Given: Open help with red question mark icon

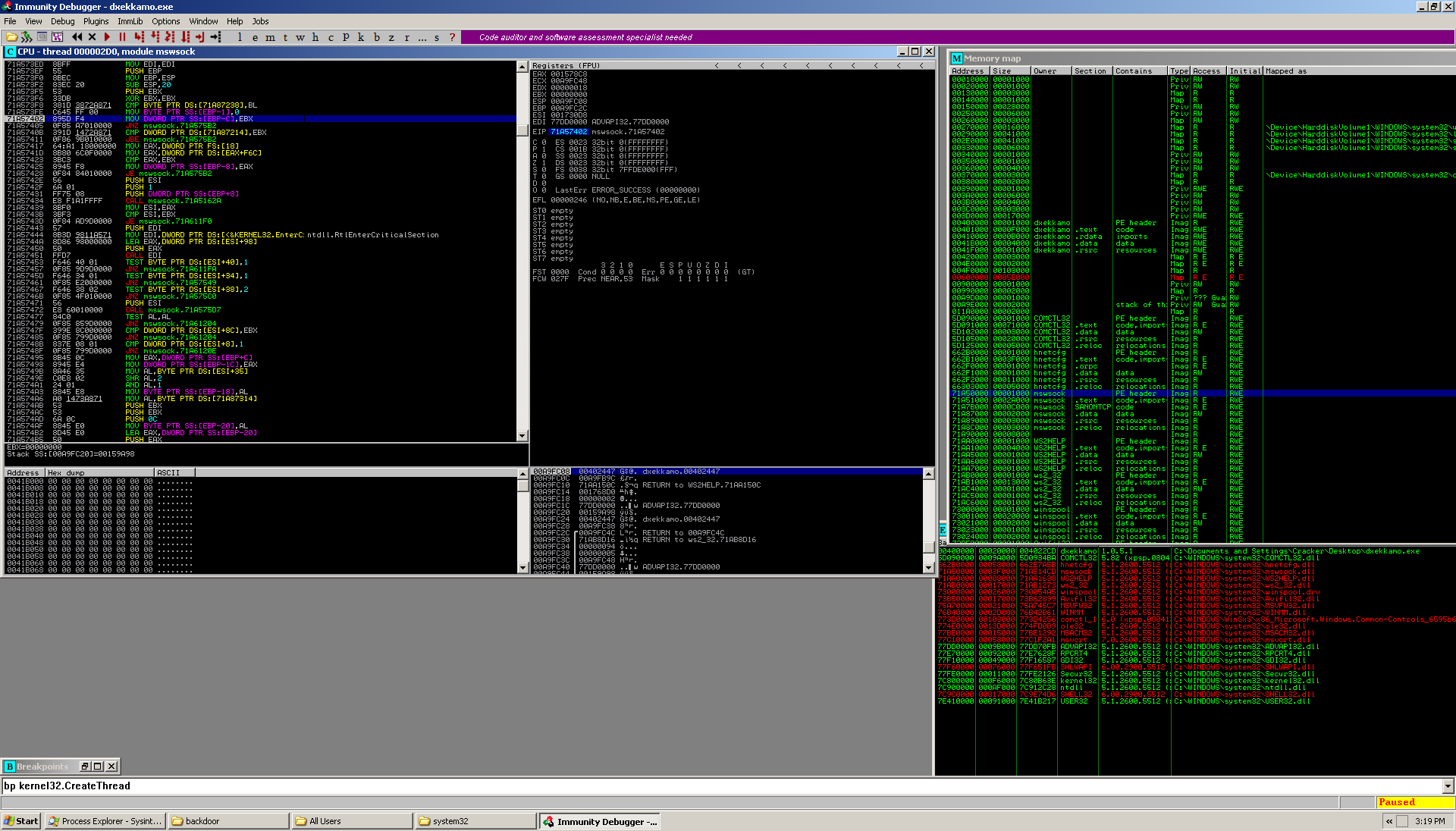Looking at the screenshot, I should point(452,36).
